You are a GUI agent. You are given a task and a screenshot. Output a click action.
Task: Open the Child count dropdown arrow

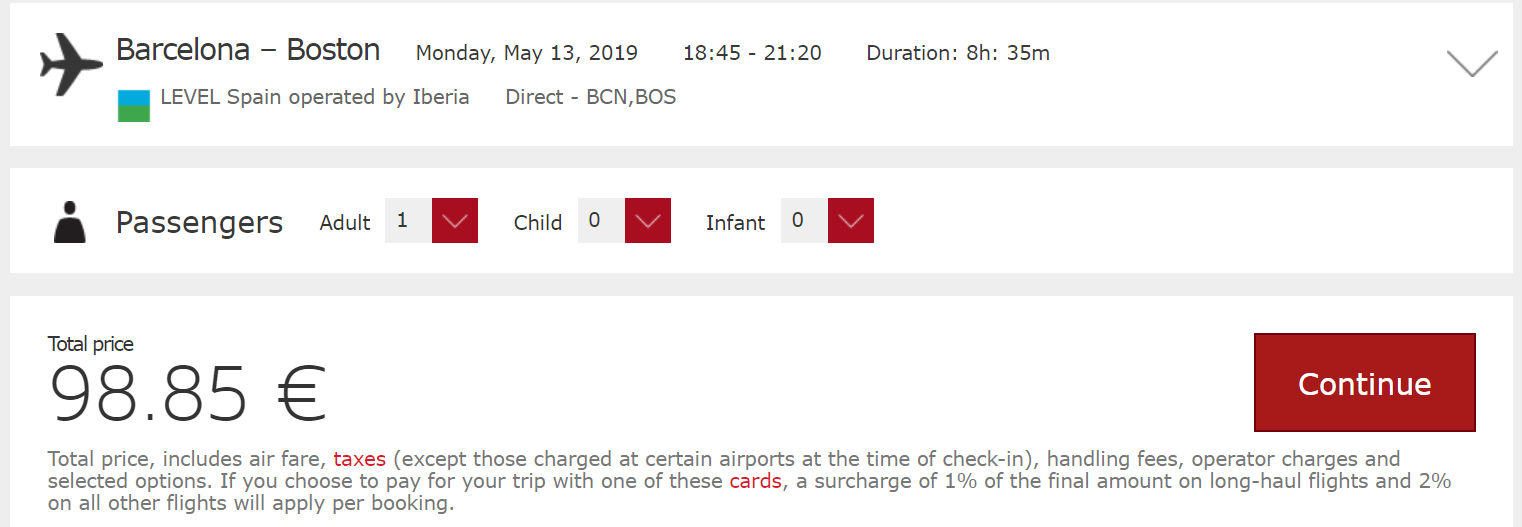647,221
